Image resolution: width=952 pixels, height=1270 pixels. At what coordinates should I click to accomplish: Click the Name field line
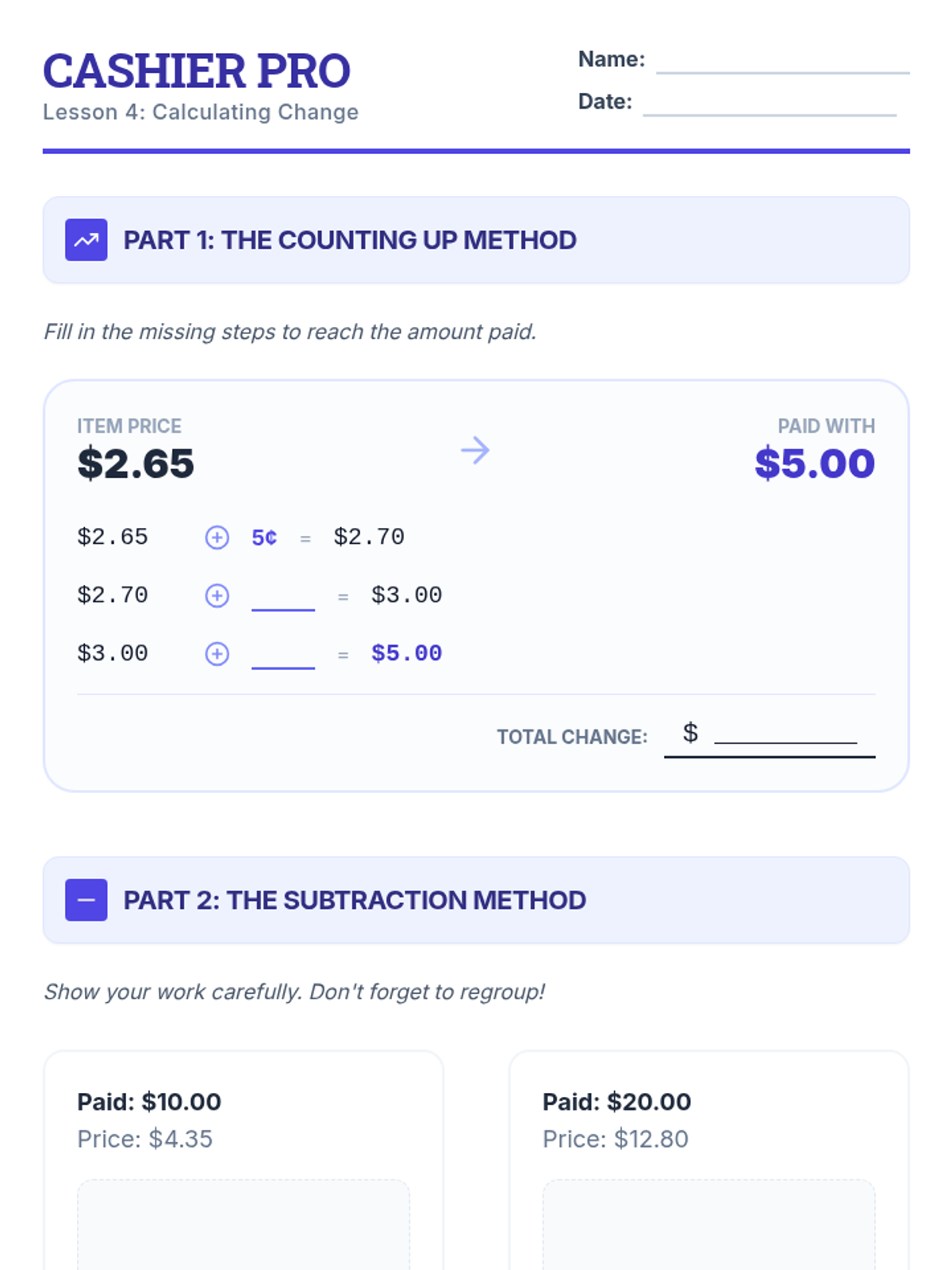[782, 62]
